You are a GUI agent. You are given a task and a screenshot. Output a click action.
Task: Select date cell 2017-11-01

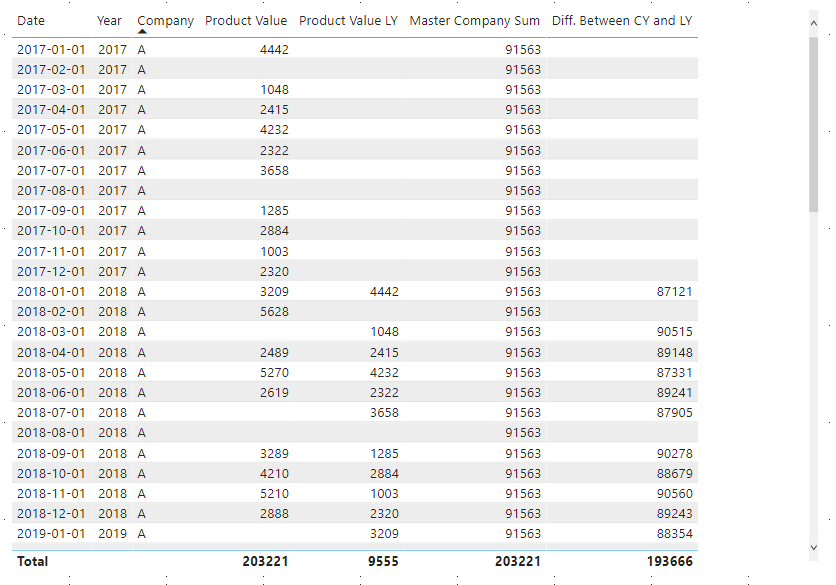[51, 252]
